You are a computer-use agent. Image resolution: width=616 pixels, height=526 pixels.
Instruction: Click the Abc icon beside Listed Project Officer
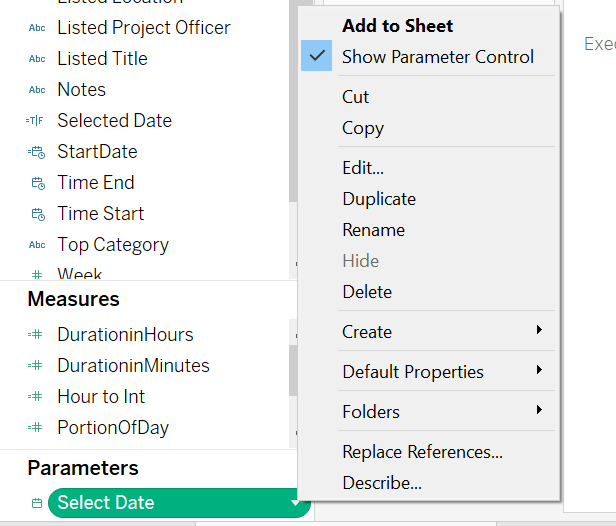37,28
